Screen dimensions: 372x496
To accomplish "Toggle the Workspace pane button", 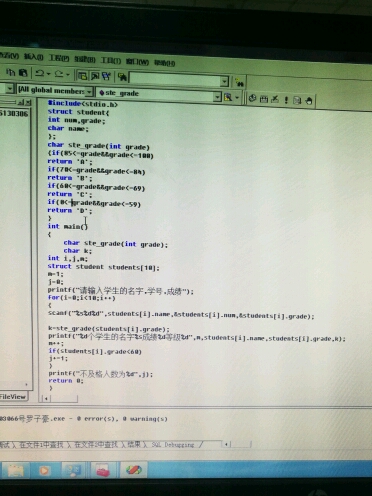I will (82, 75).
